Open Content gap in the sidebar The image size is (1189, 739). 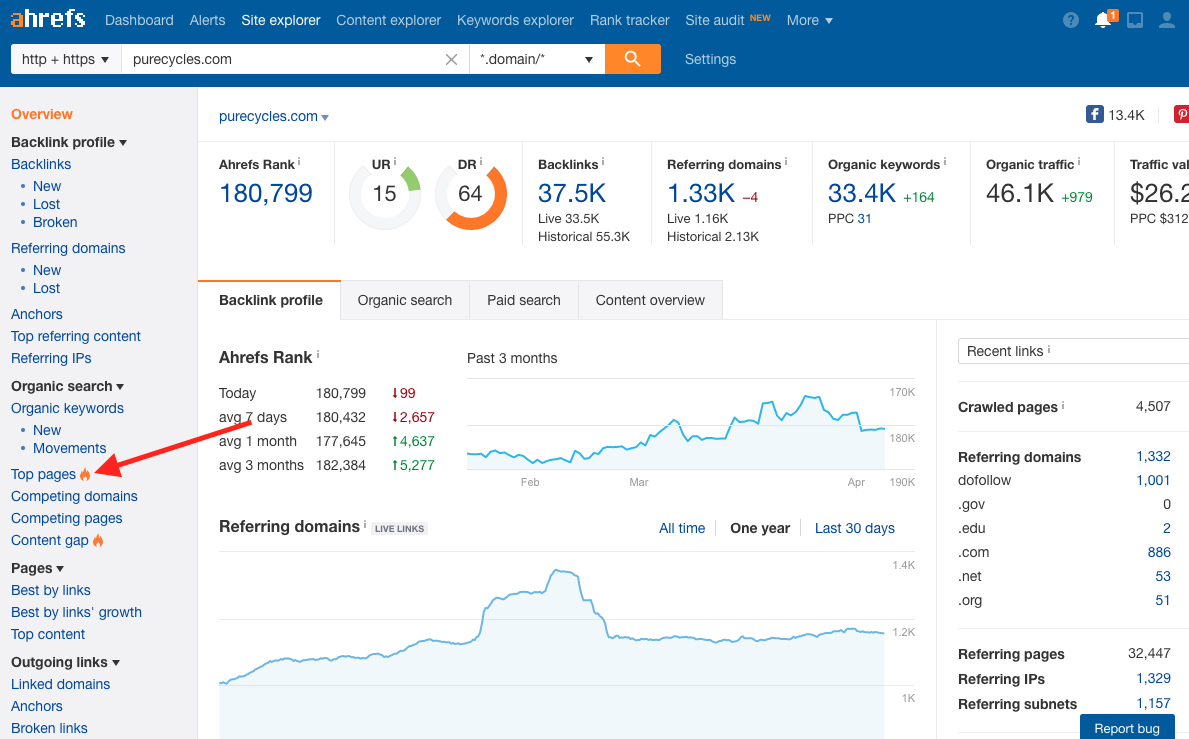click(50, 540)
